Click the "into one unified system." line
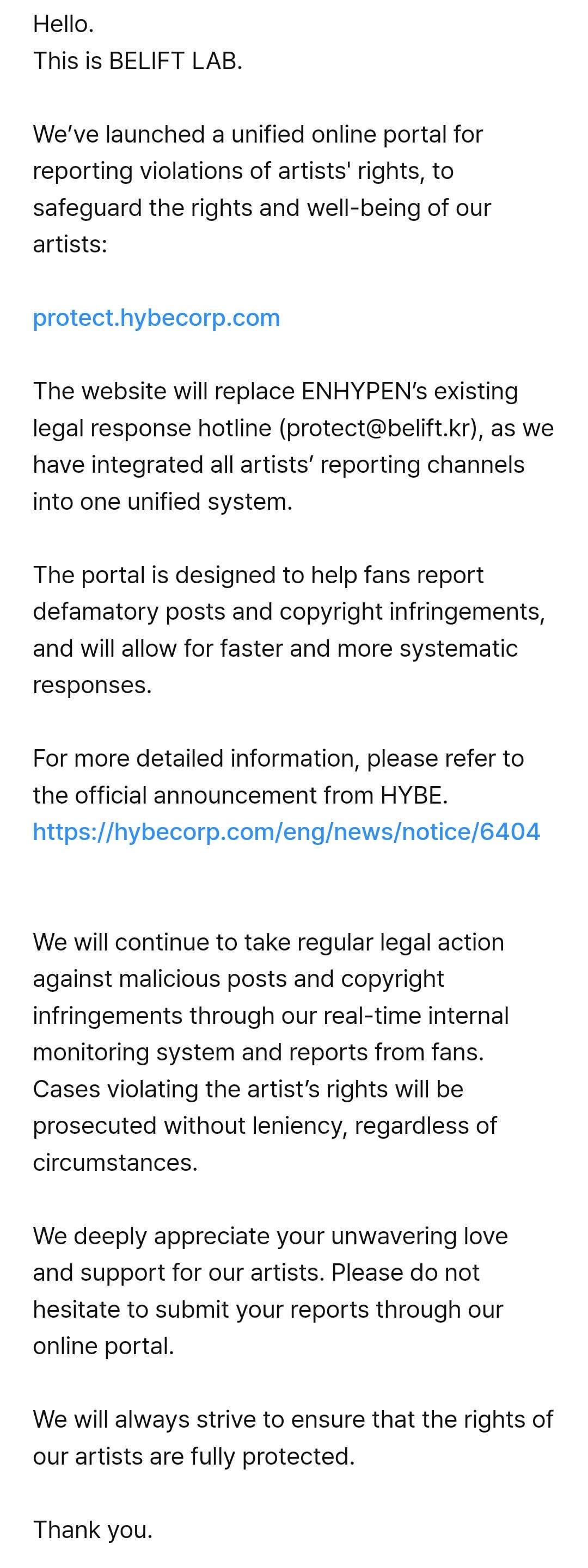 coord(163,502)
